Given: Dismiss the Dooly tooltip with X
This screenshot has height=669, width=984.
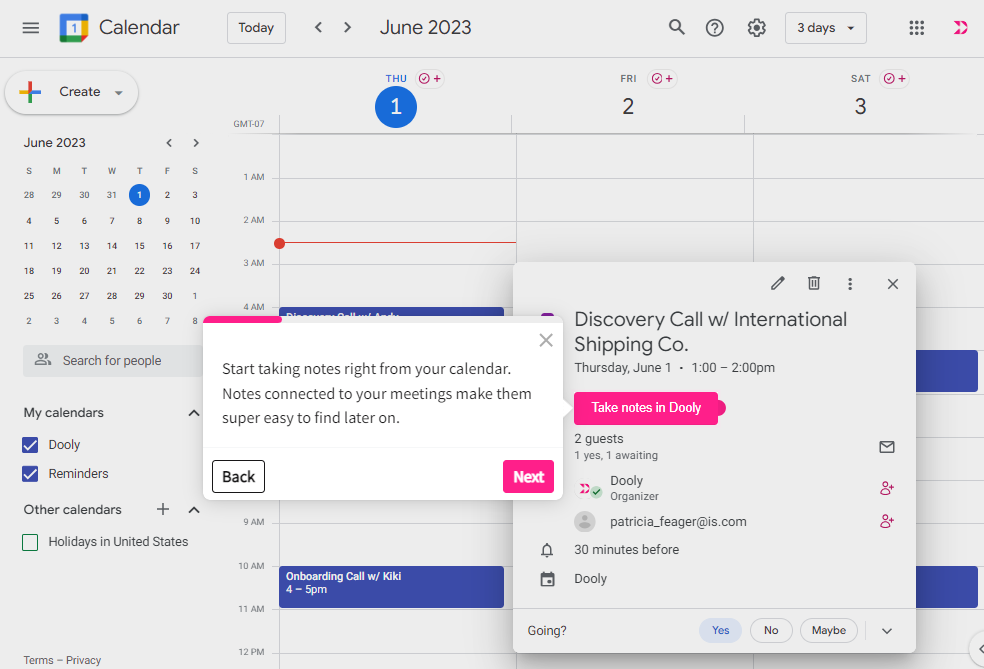Looking at the screenshot, I should pos(546,340).
